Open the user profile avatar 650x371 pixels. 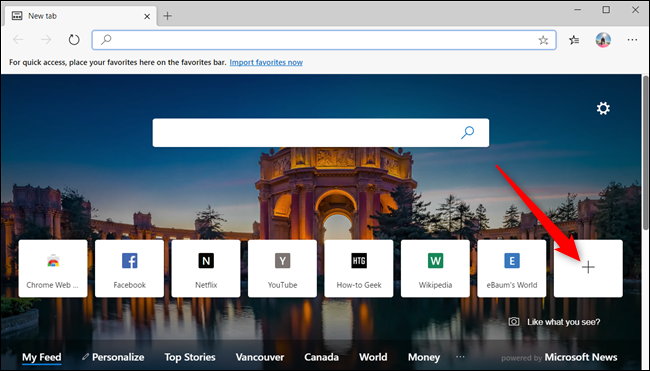point(603,40)
